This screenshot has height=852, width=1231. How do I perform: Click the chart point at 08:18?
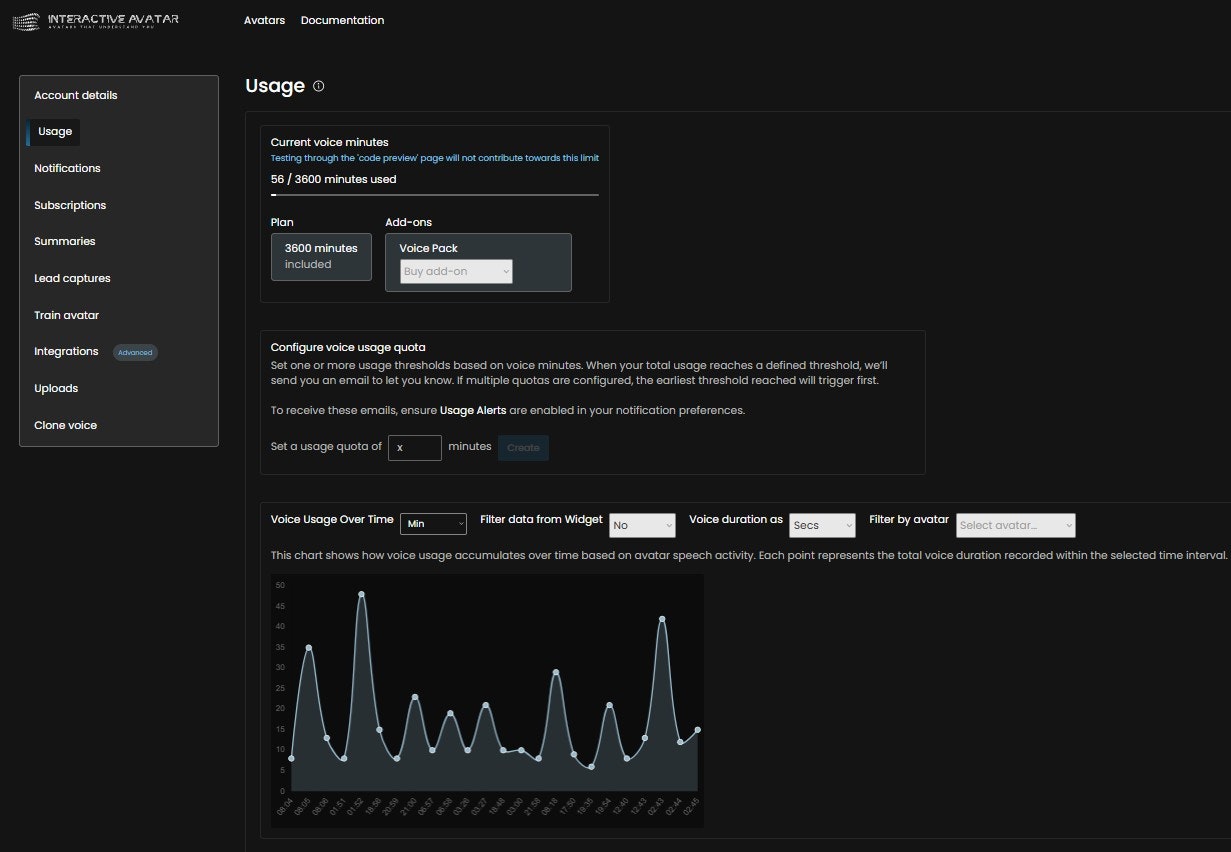556,672
